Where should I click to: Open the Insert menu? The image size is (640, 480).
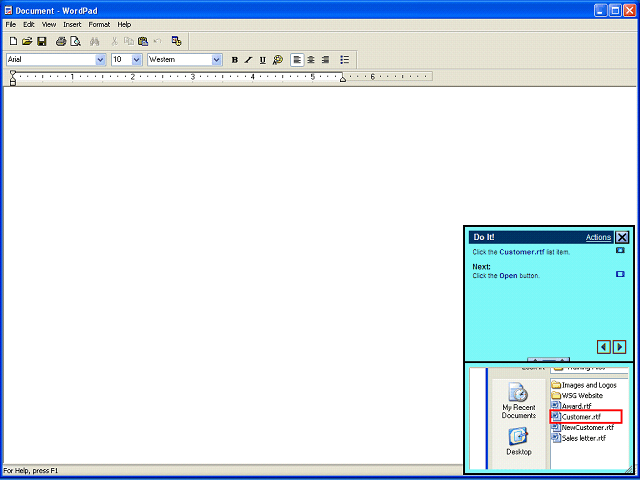[x=72, y=24]
